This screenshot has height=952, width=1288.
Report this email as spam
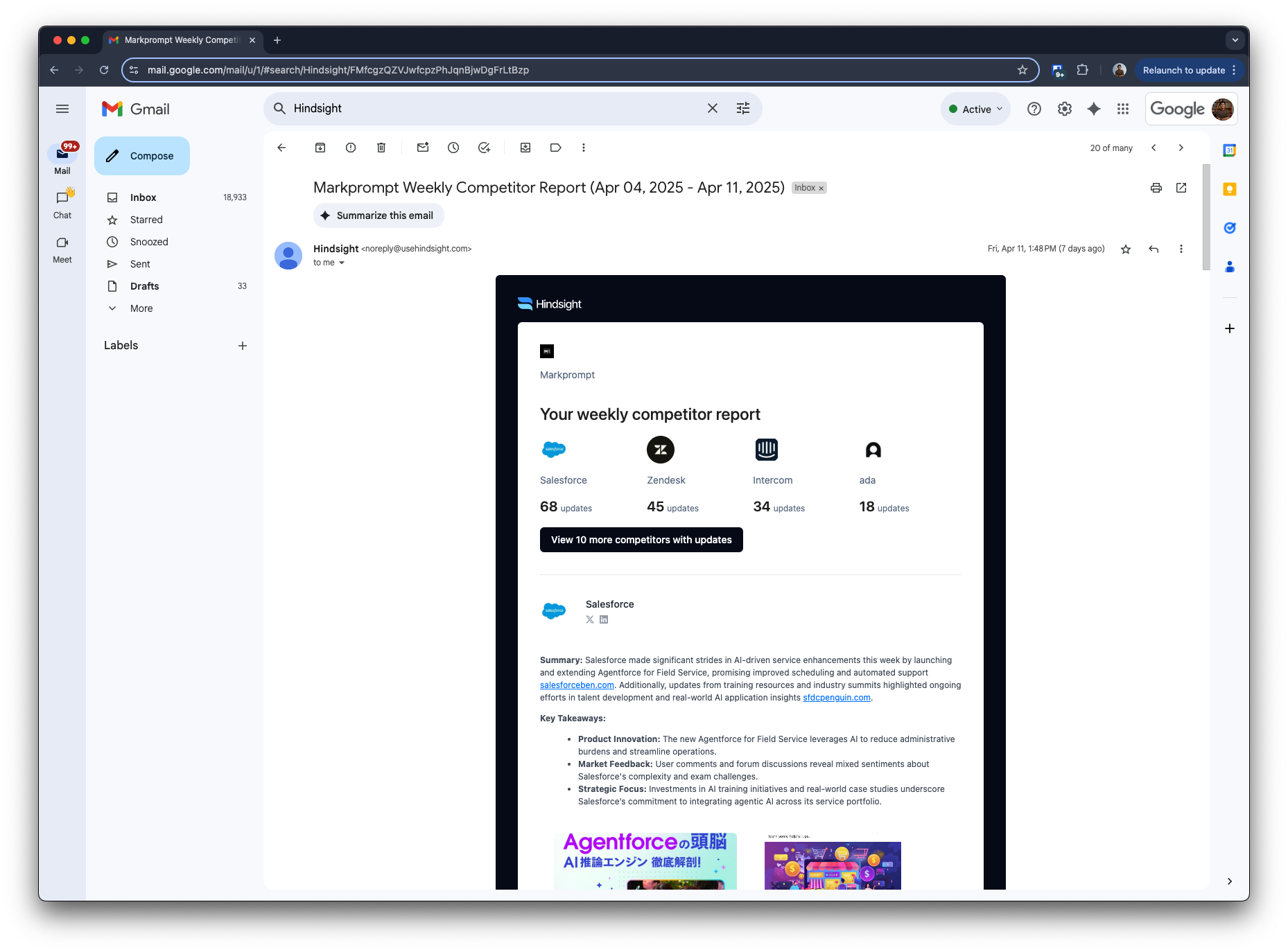coord(351,148)
